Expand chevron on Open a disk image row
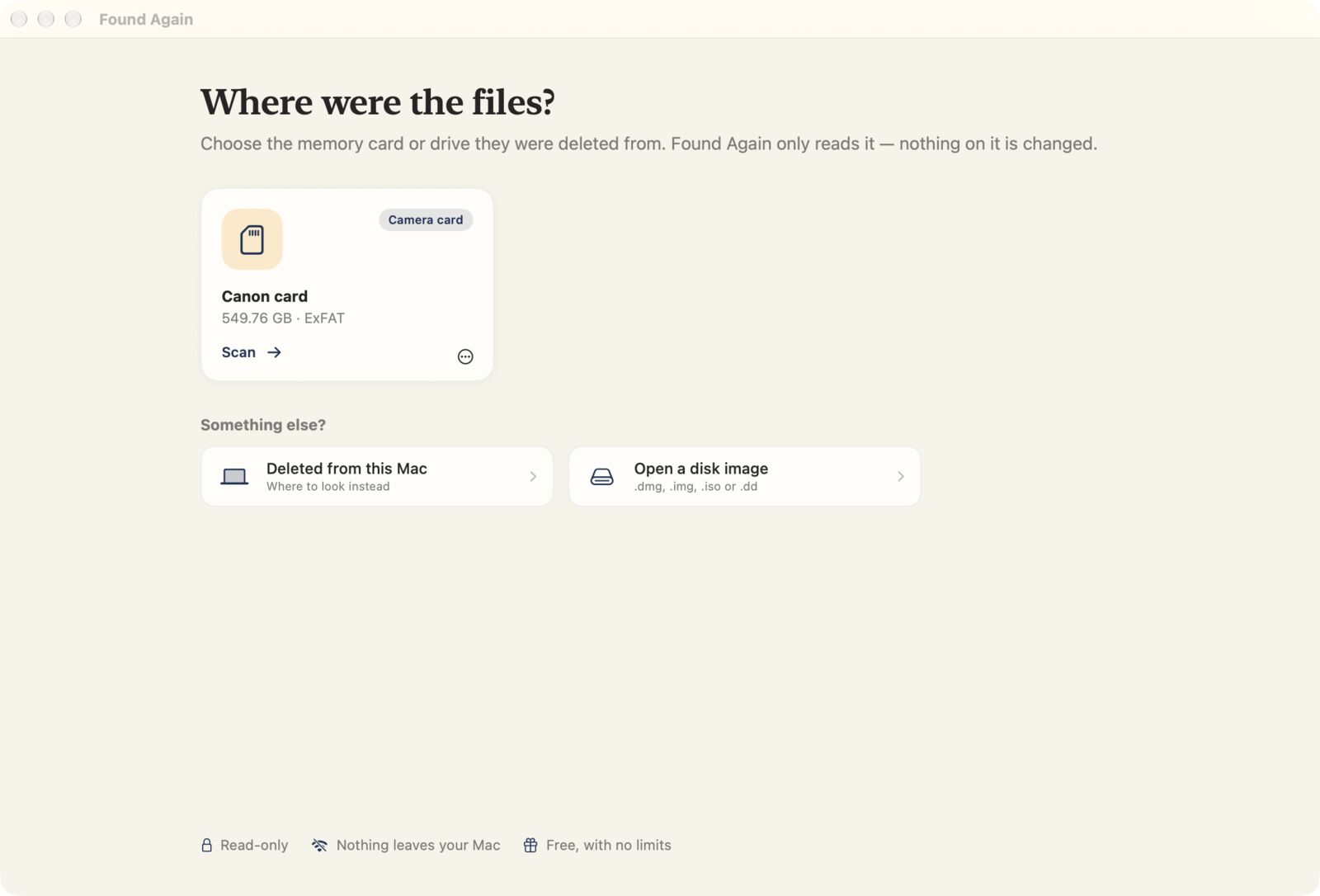The height and width of the screenshot is (896, 1320). coord(901,477)
